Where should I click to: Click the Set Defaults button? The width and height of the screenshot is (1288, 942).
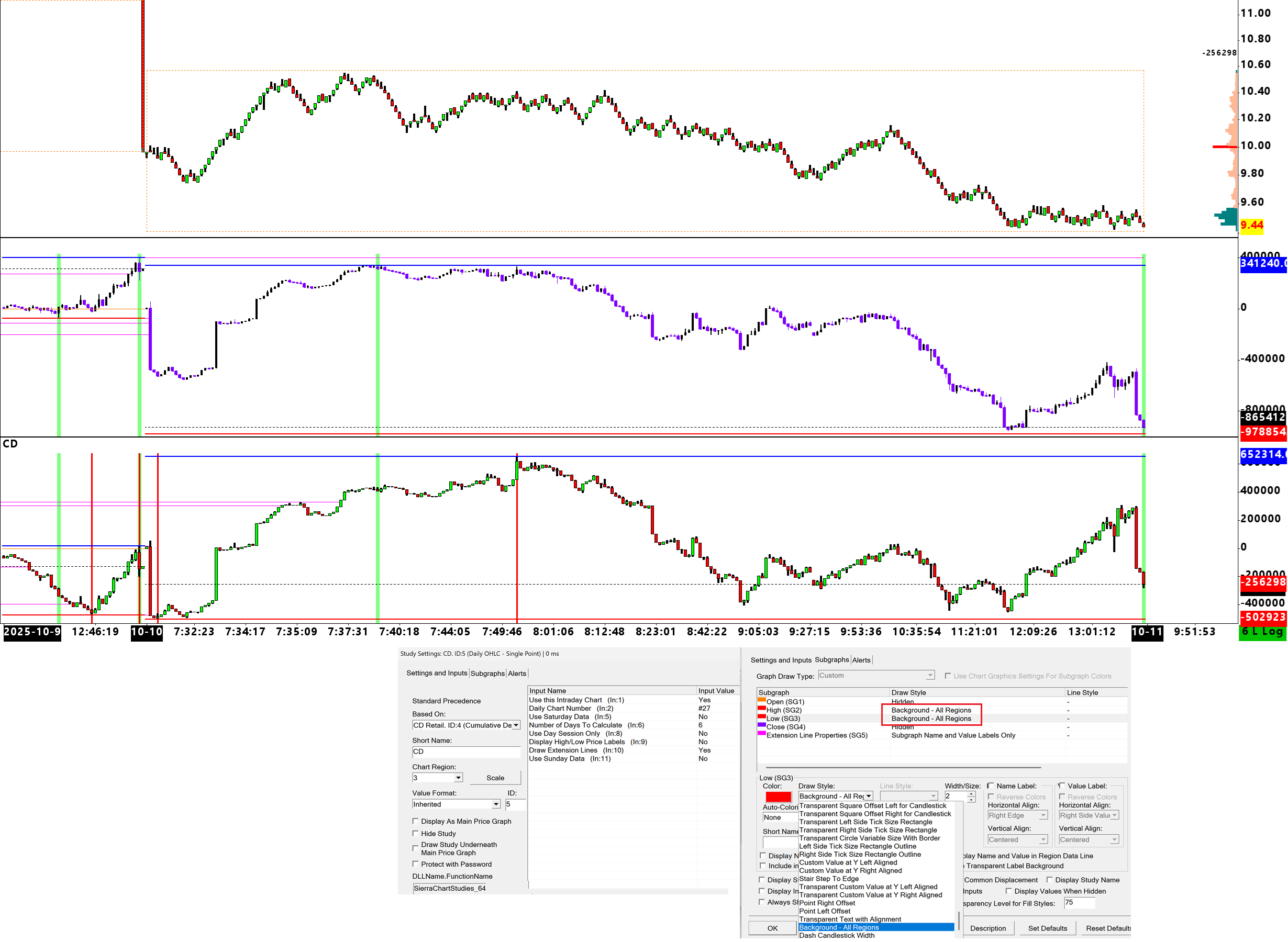point(1047,928)
